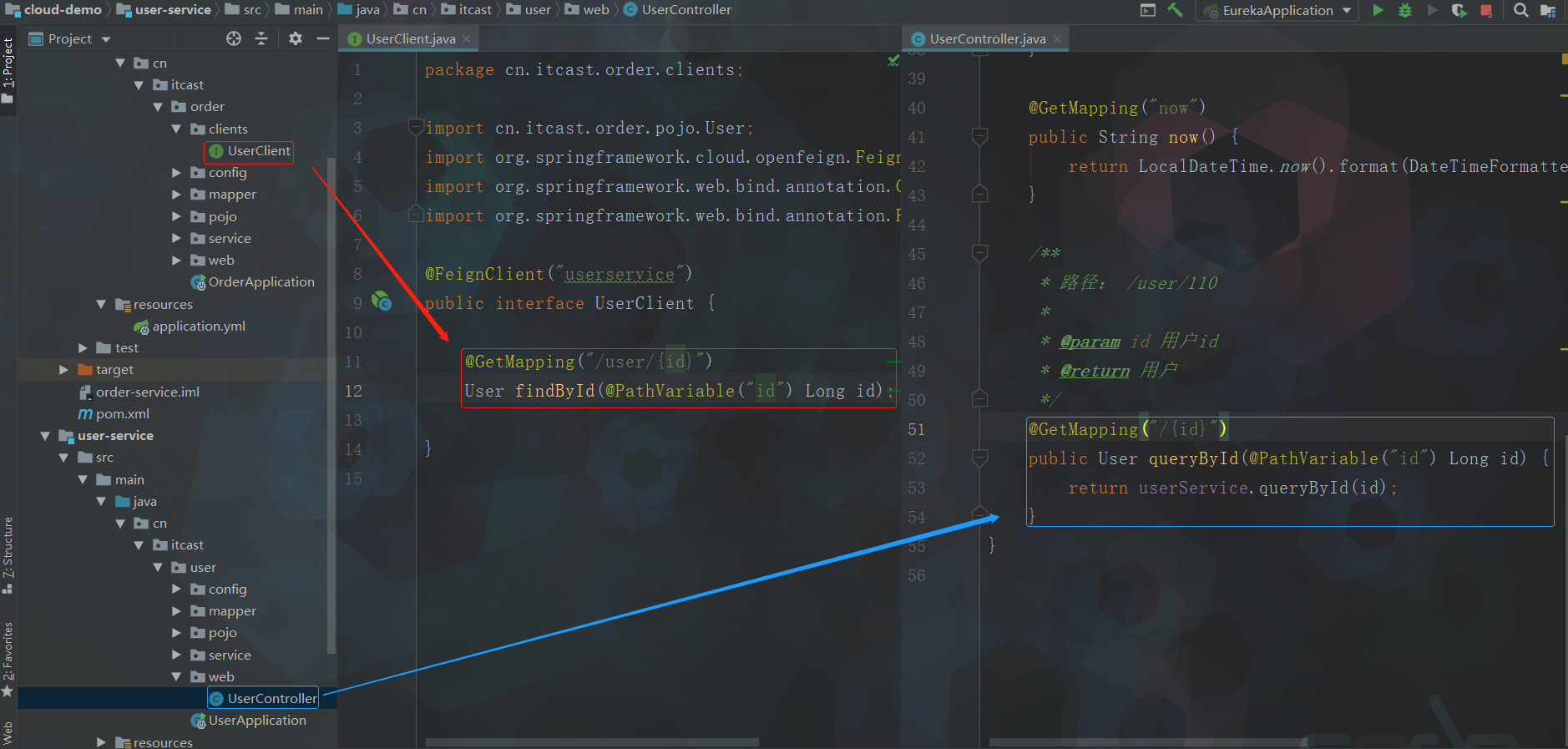The image size is (1568, 749).
Task: Close the UserController.java tab
Action: (1057, 39)
